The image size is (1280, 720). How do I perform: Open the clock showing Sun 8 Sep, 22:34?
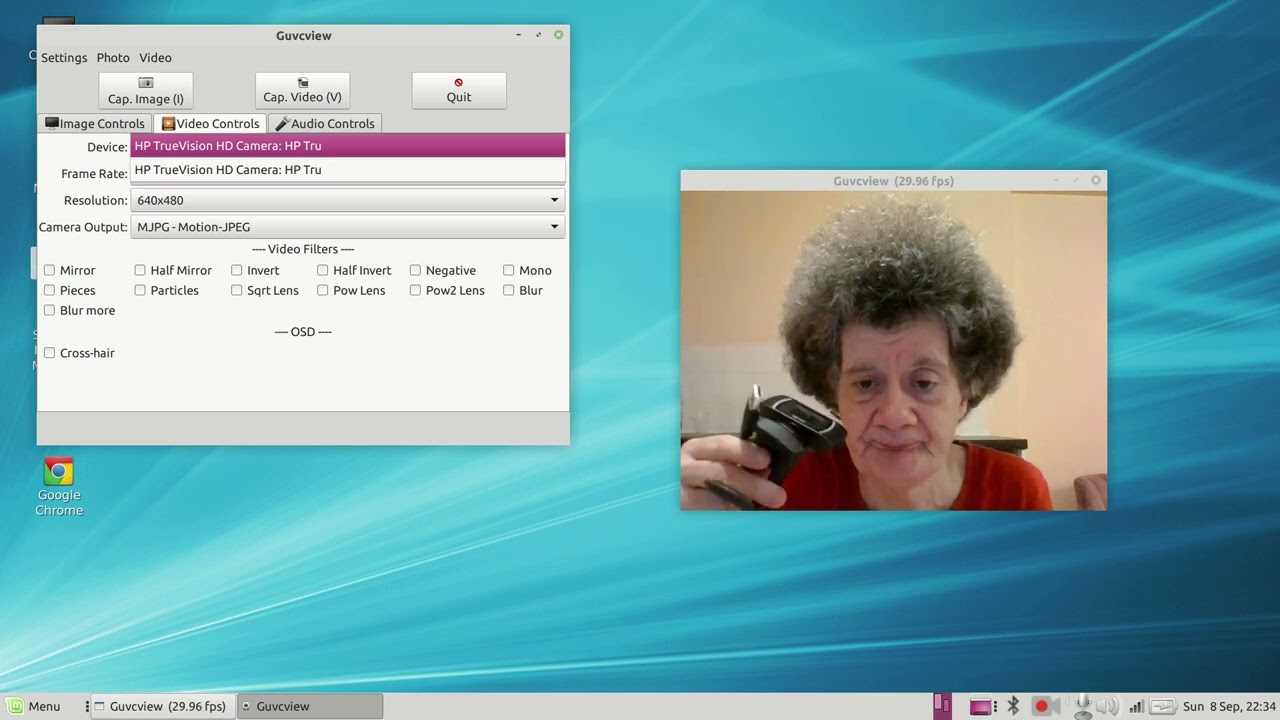(x=1229, y=706)
